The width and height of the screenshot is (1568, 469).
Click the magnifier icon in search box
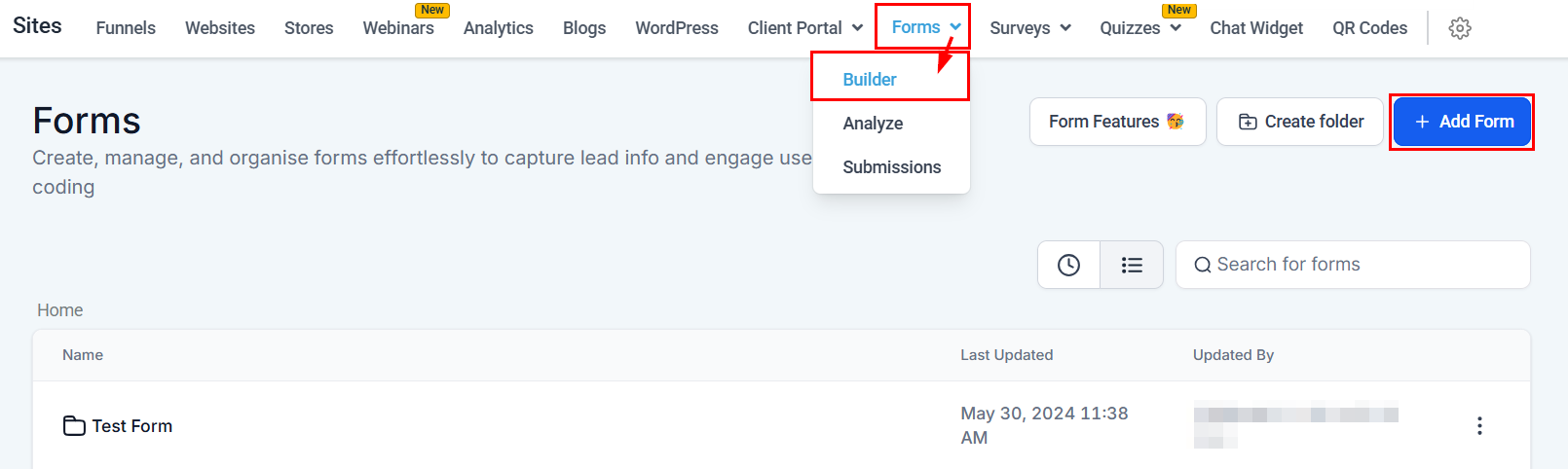click(1203, 265)
